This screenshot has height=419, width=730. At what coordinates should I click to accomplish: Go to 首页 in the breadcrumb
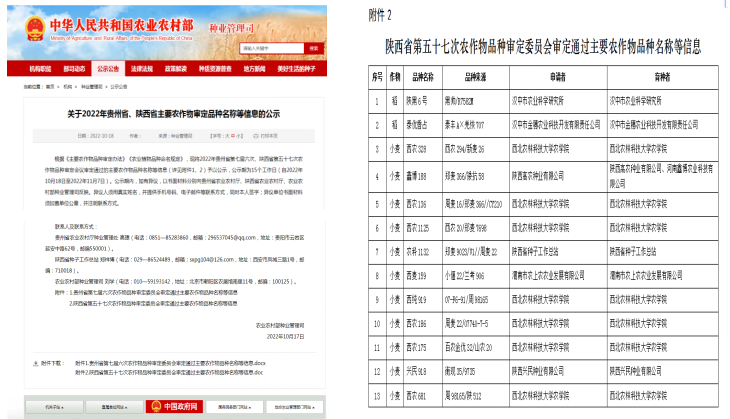click(x=50, y=87)
